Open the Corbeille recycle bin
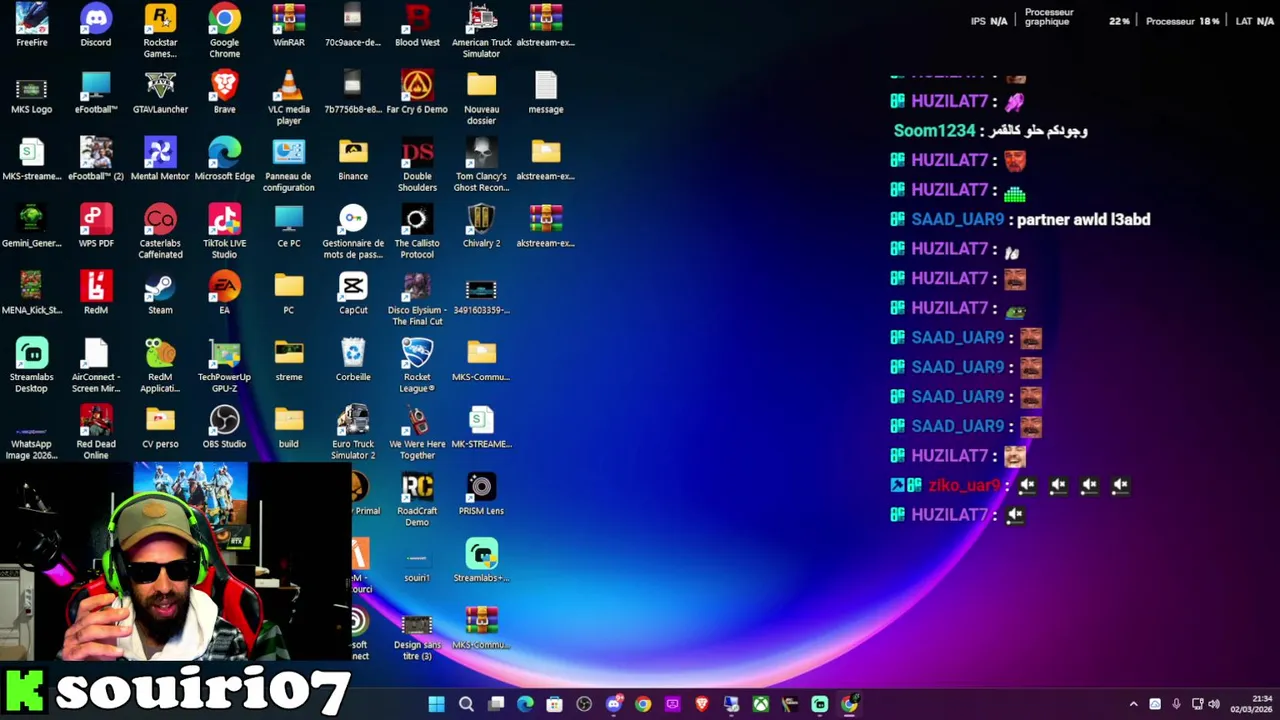Viewport: 1280px width, 720px height. (353, 360)
